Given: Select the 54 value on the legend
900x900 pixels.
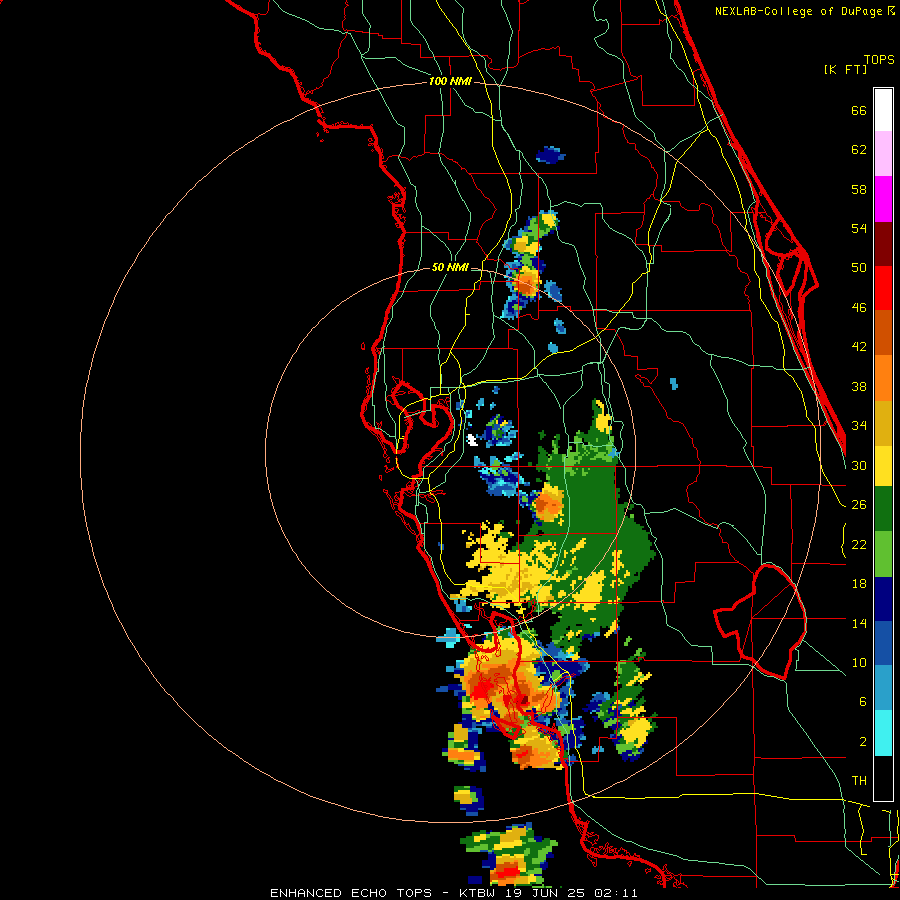Looking at the screenshot, I should point(859,228).
